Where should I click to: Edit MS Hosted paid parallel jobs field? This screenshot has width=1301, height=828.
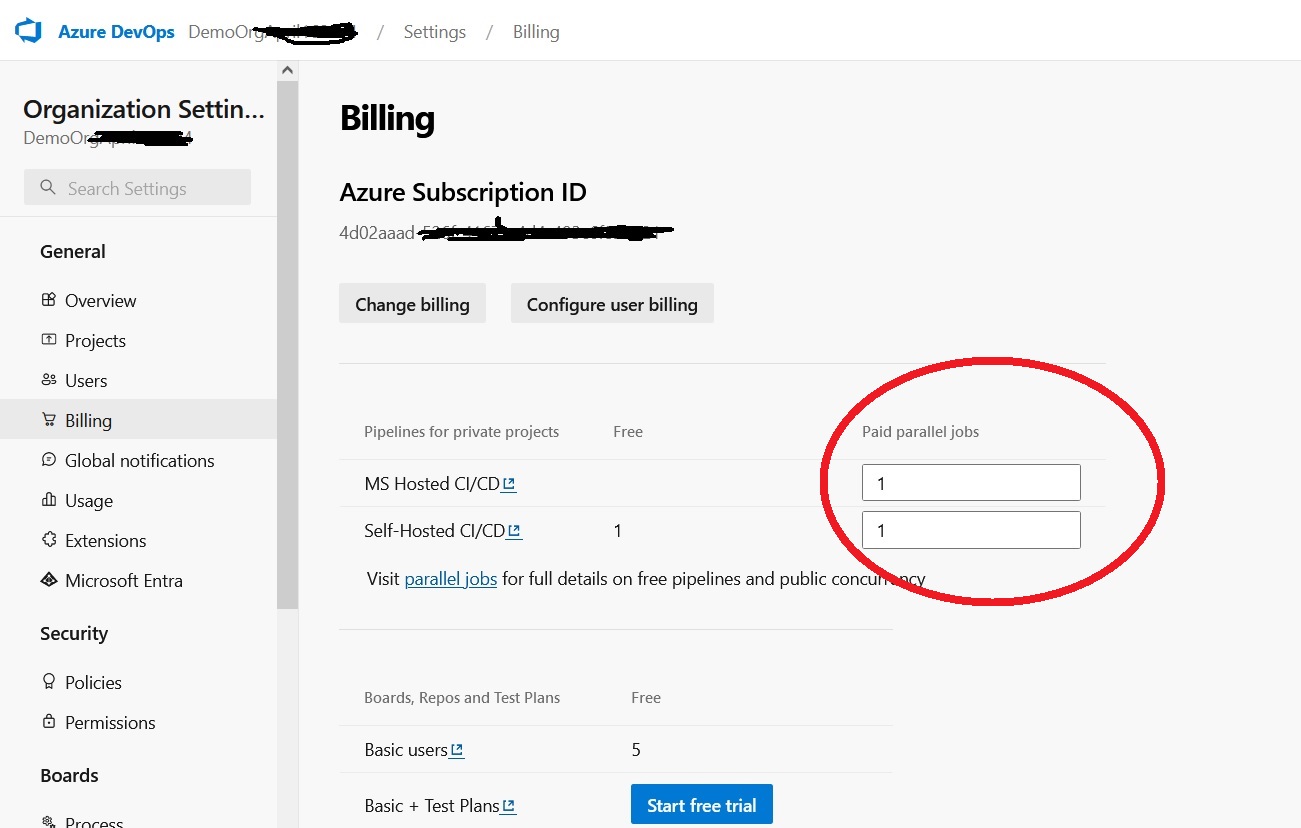pyautogui.click(x=971, y=483)
